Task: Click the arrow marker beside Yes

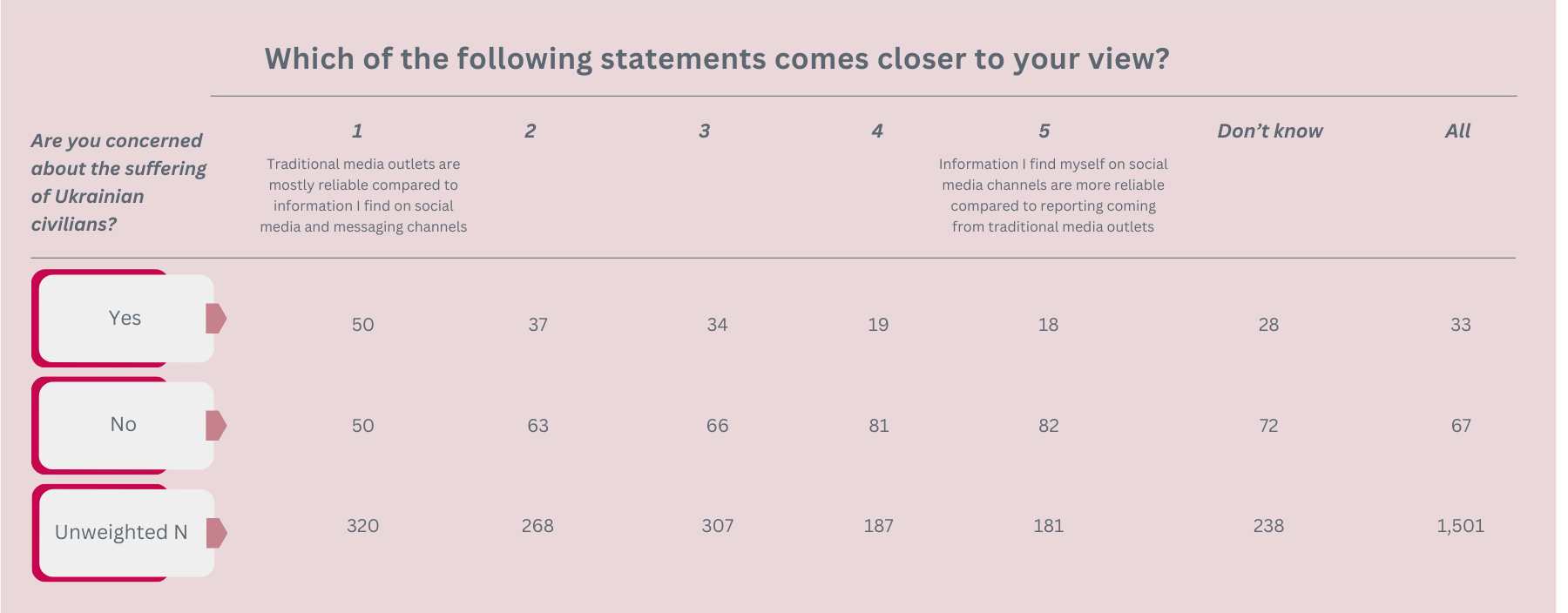Action: [x=216, y=319]
